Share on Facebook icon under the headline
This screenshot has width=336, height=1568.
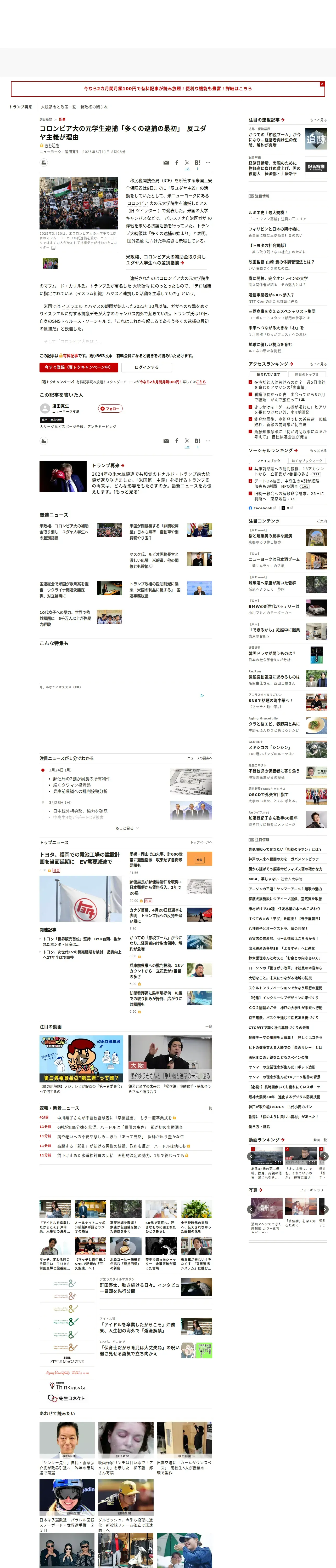click(177, 163)
